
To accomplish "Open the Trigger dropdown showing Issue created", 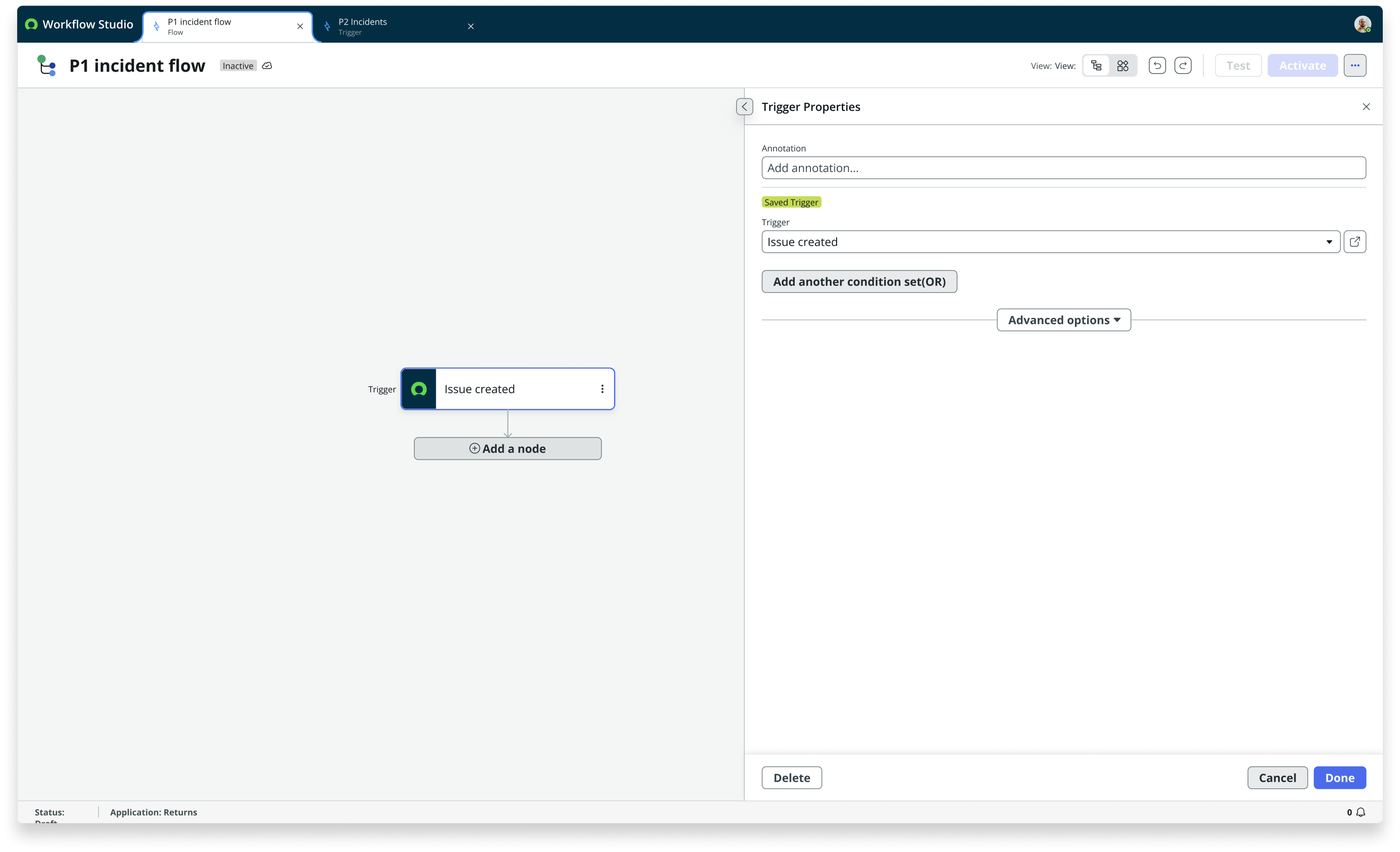I will (1051, 242).
